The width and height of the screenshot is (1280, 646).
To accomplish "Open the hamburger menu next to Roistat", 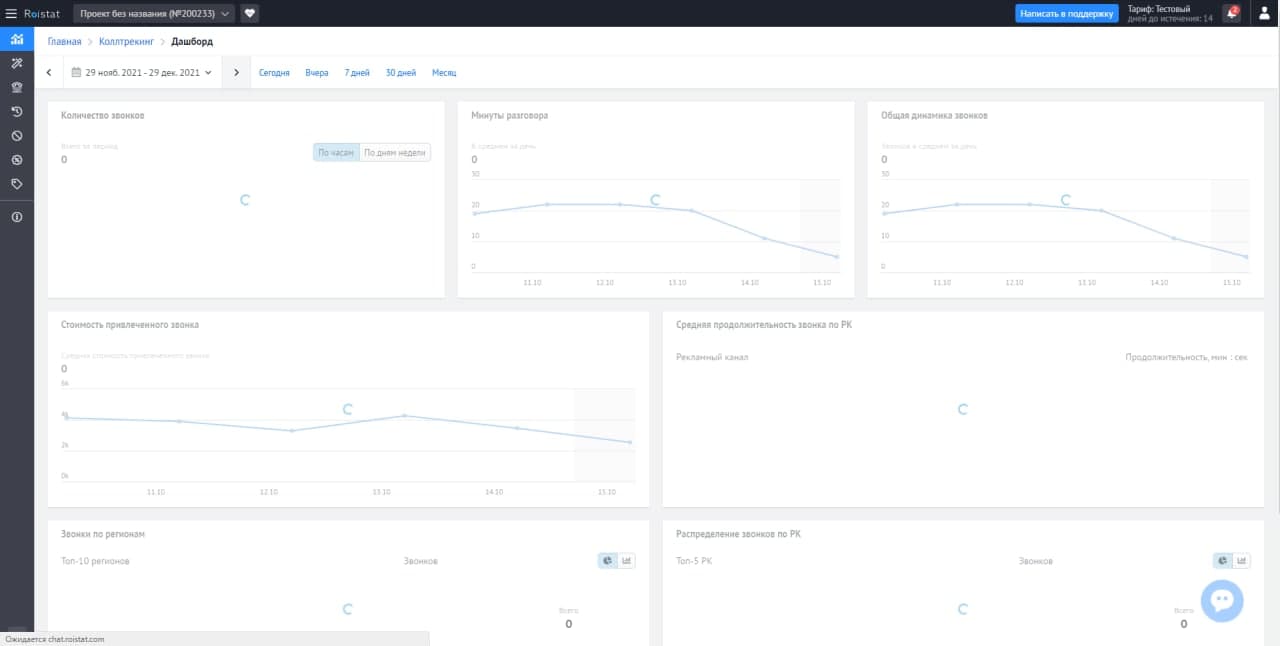I will [x=11, y=14].
